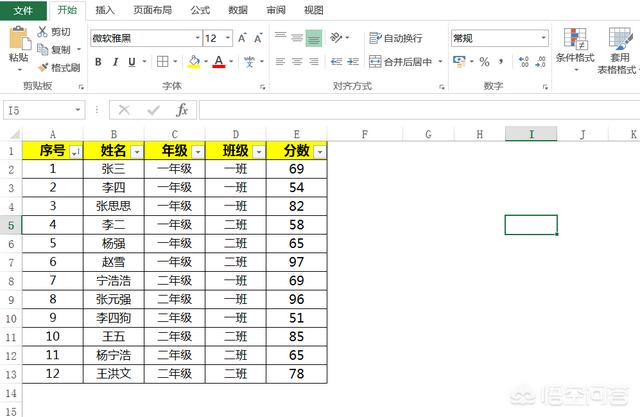Click the score cell 97
640x417 pixels.
297,262
